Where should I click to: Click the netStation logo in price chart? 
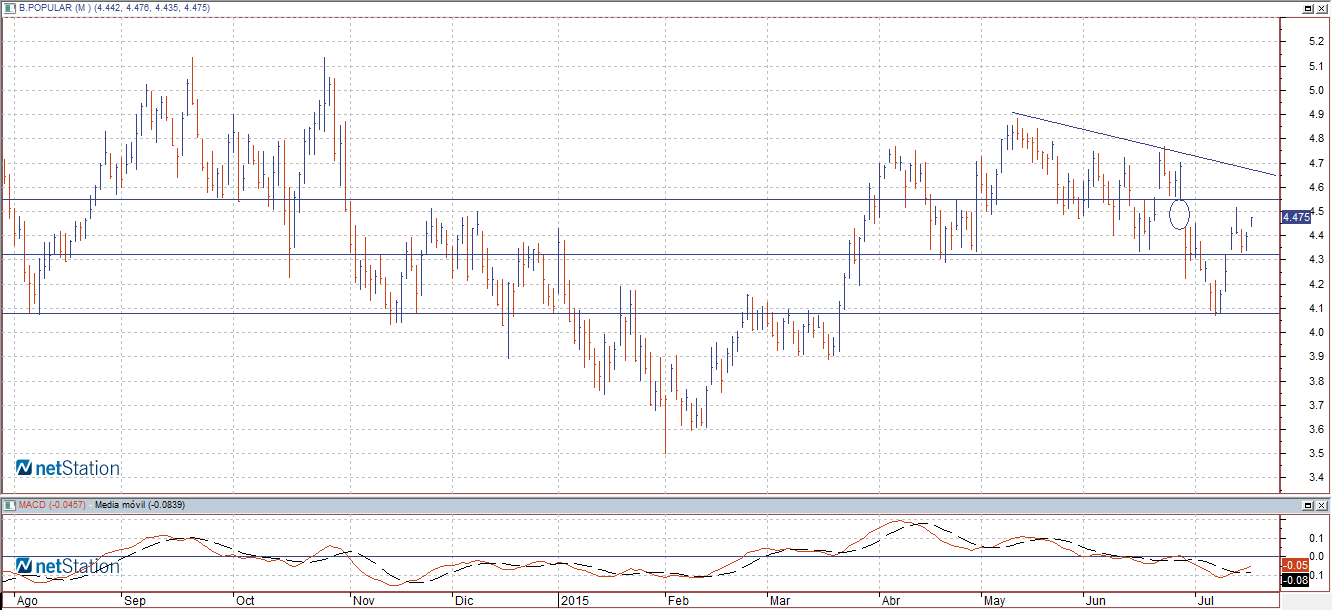68,468
